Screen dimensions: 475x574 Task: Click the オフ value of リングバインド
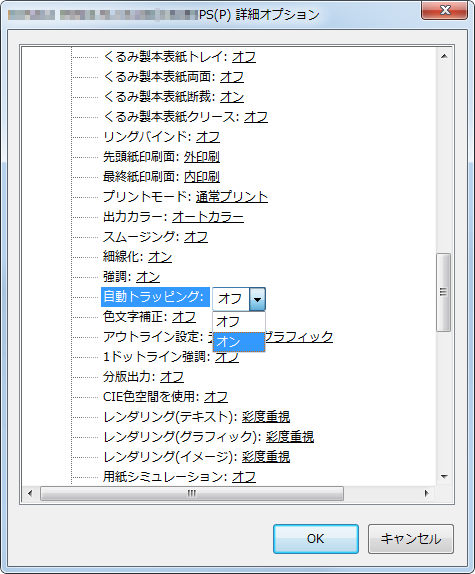click(208, 137)
